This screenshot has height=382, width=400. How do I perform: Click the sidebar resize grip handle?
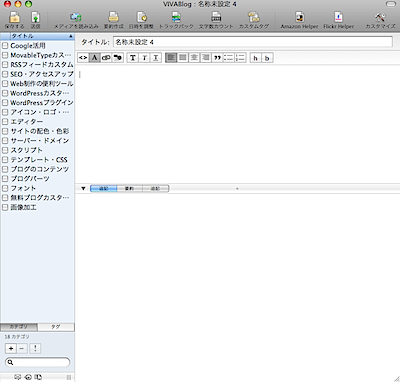click(x=69, y=377)
